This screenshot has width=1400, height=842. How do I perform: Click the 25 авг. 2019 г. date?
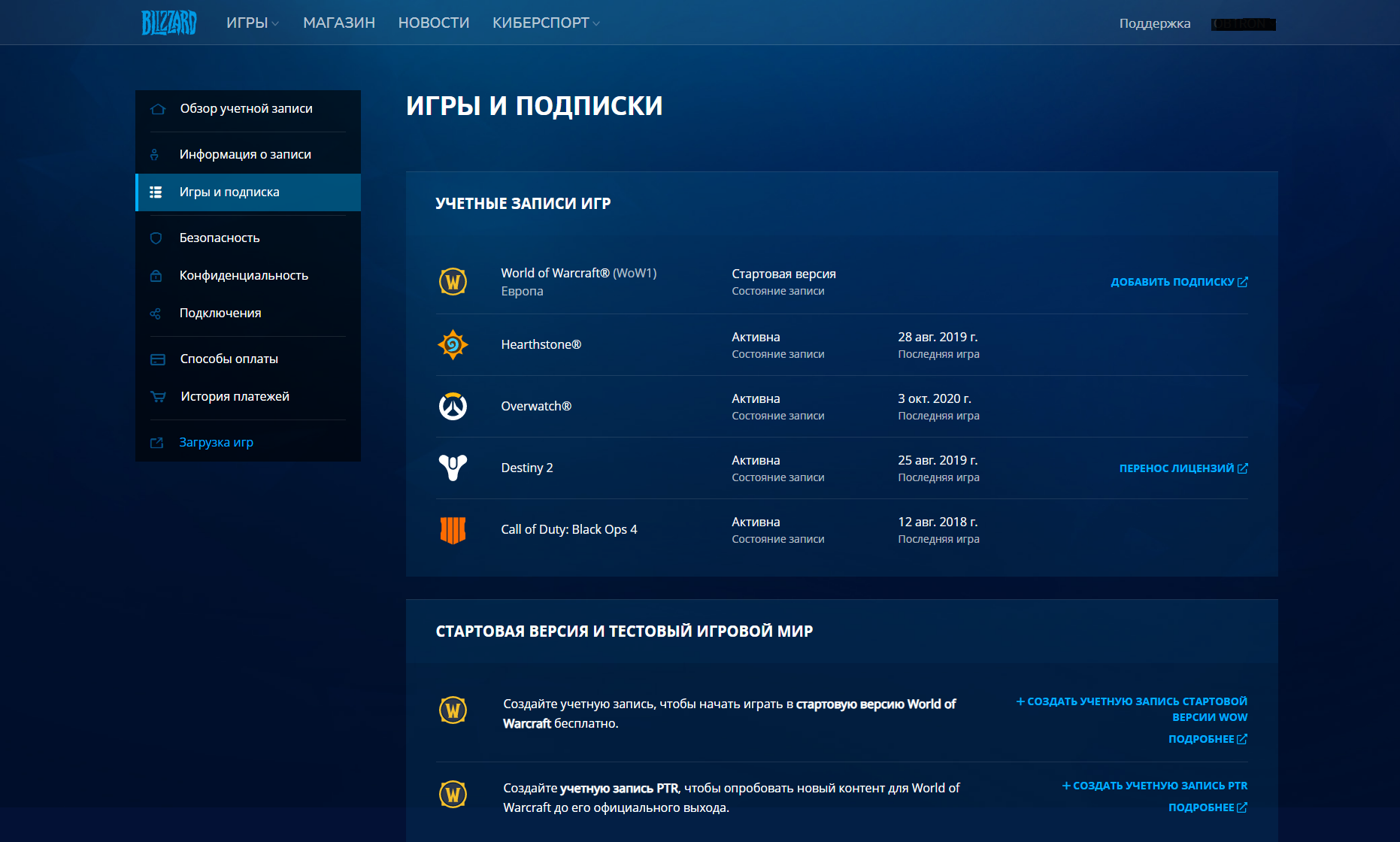coord(938,460)
